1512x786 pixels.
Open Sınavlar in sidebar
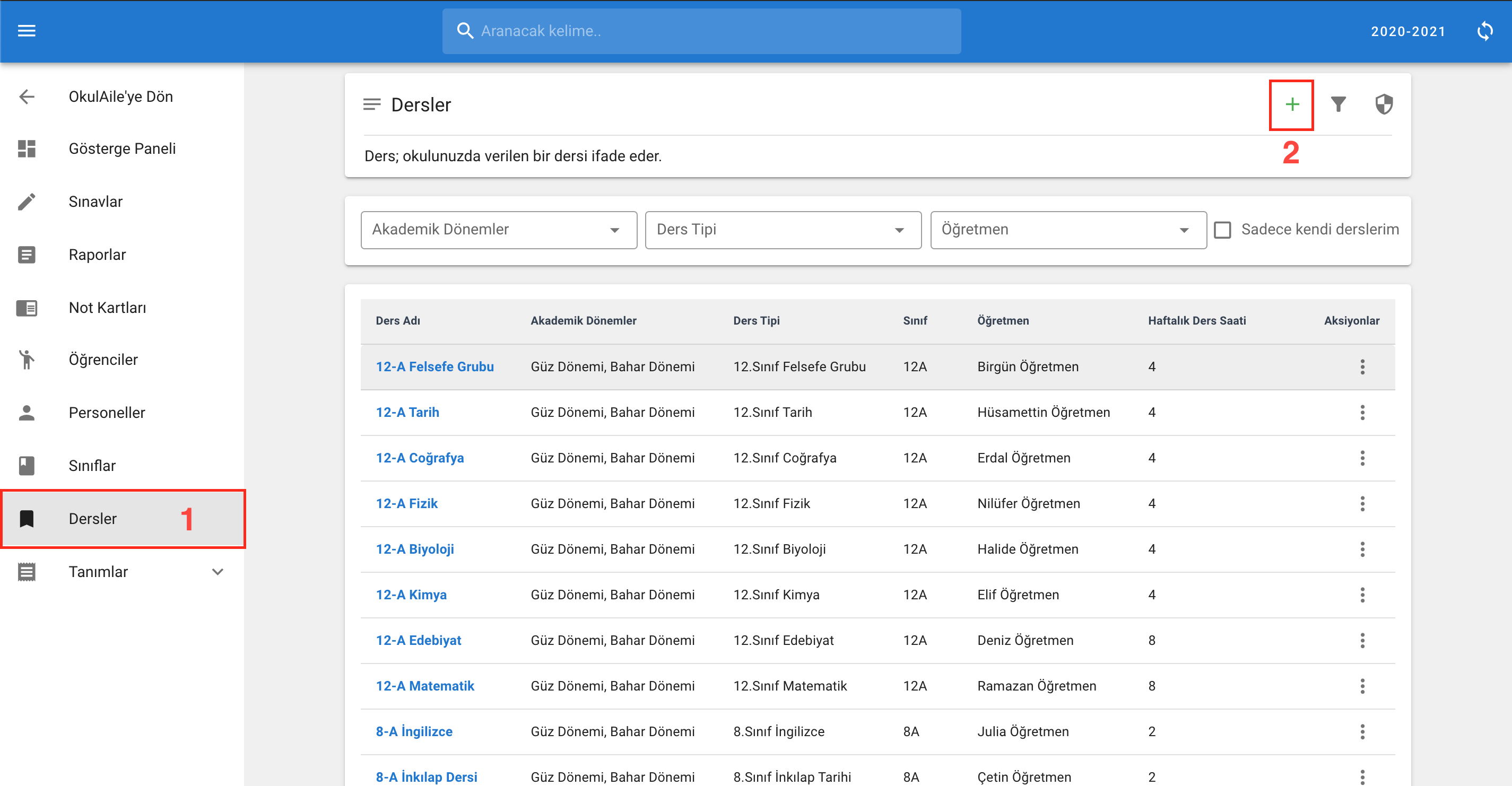tap(95, 201)
